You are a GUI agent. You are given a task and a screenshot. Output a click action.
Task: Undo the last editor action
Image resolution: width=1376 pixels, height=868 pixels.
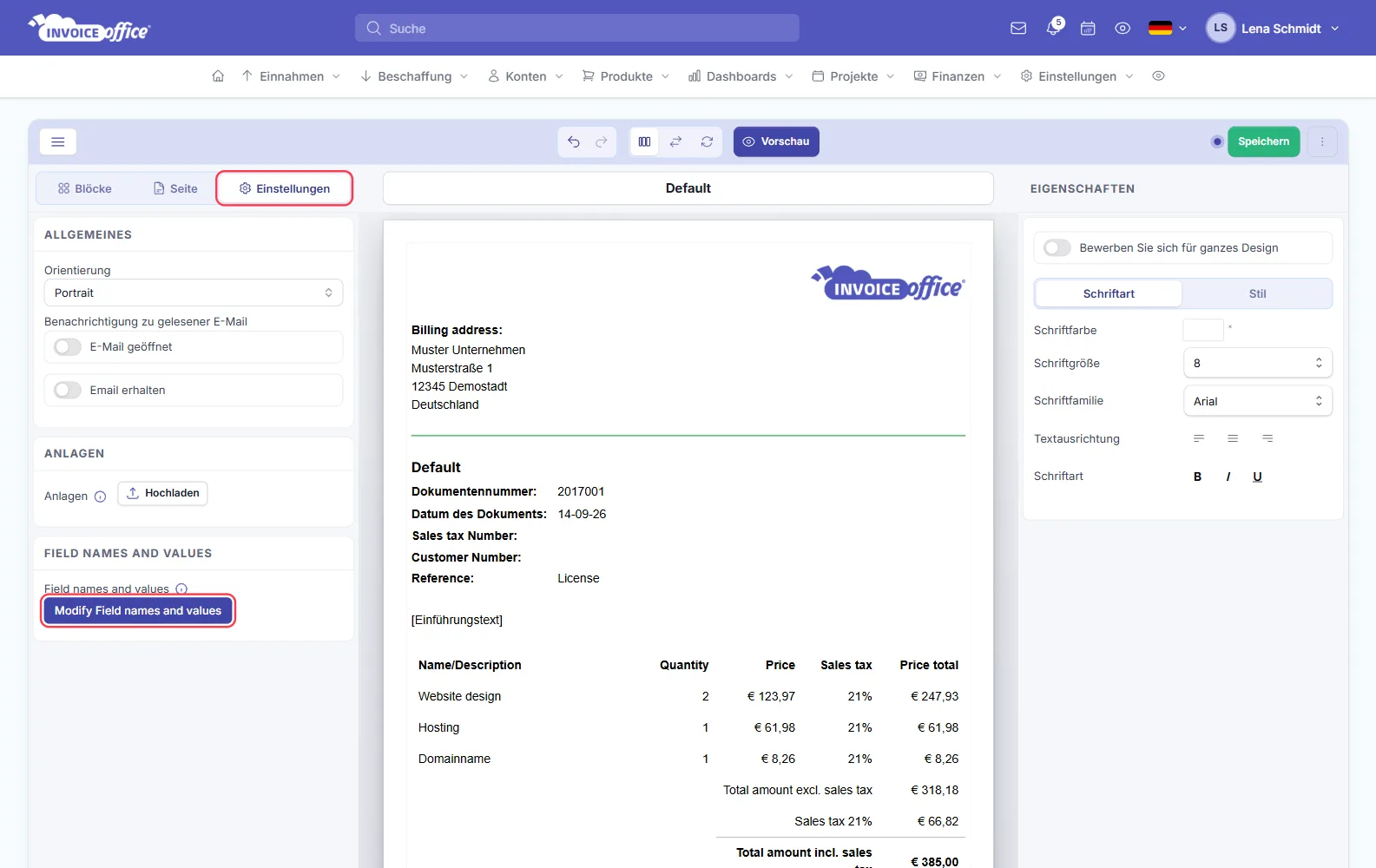[574, 141]
